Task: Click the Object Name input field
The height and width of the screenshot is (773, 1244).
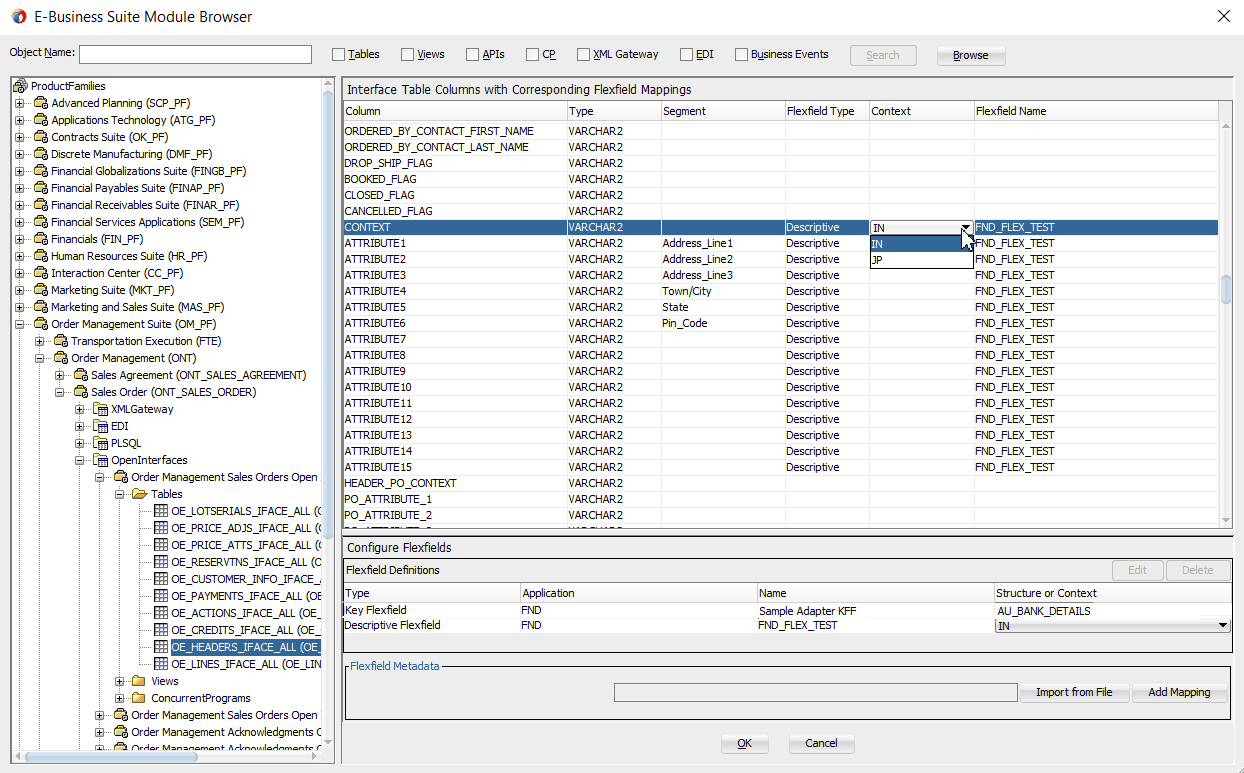Action: tap(195, 54)
